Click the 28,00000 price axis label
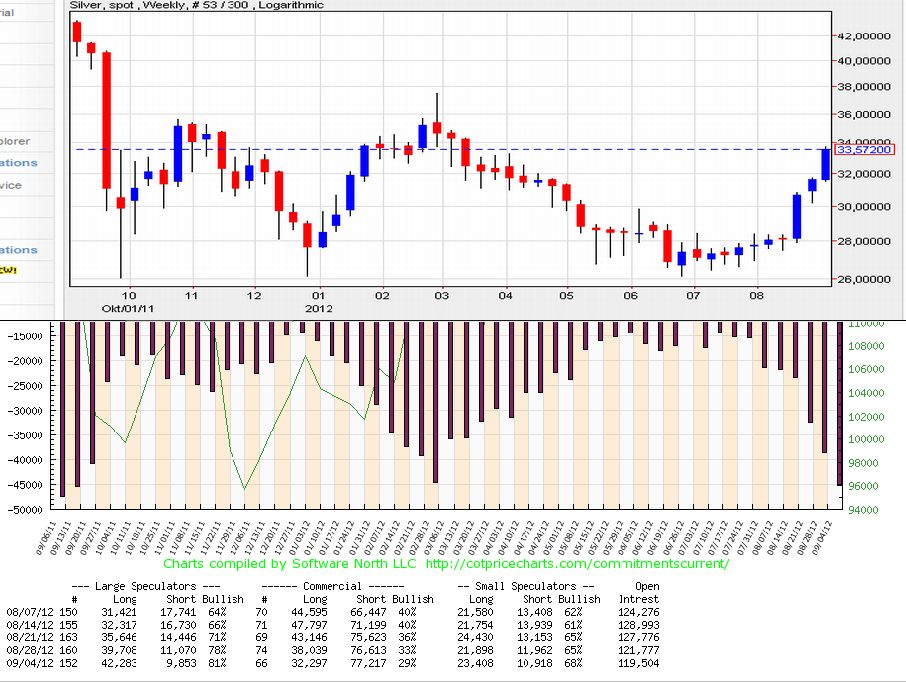Image resolution: width=906 pixels, height=682 pixels. coord(864,241)
